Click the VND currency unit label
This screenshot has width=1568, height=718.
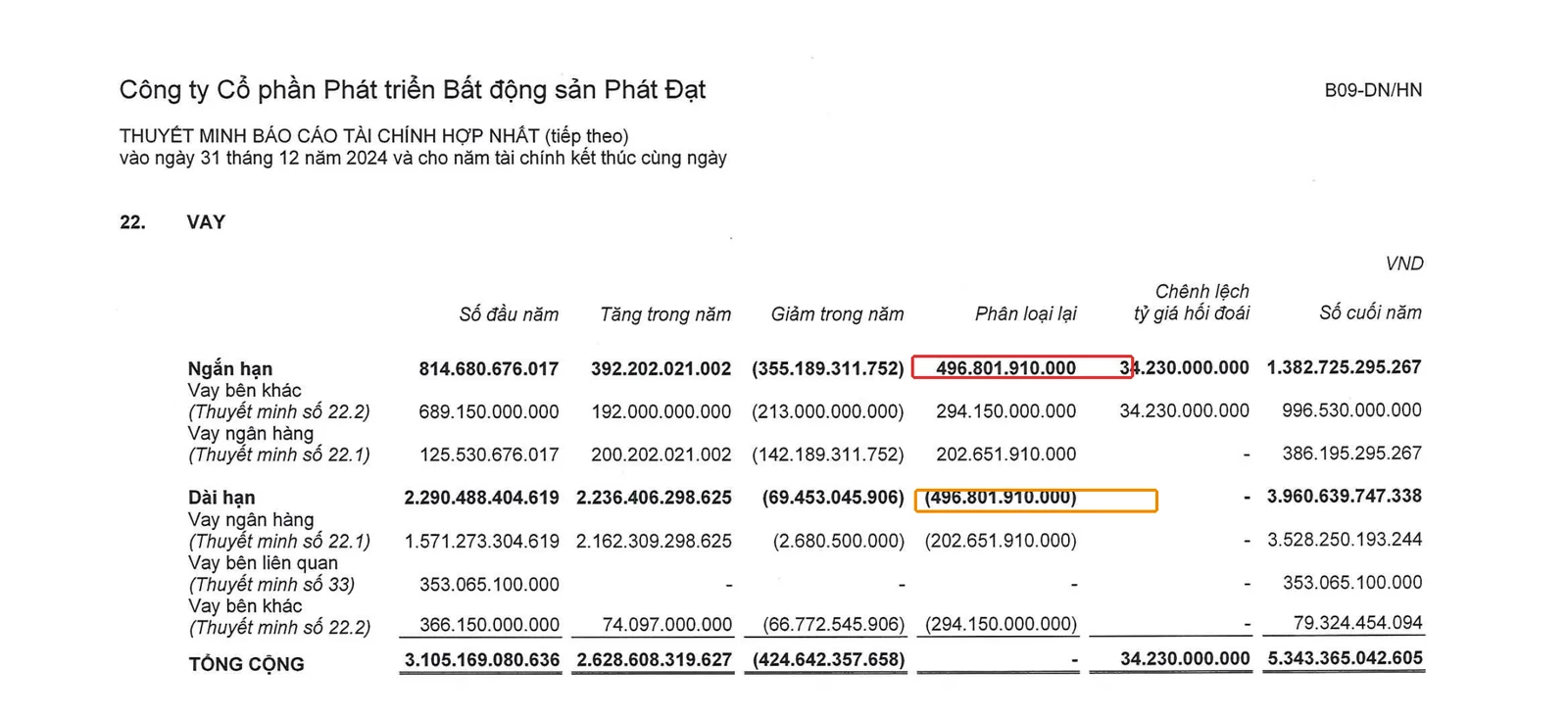(1404, 263)
